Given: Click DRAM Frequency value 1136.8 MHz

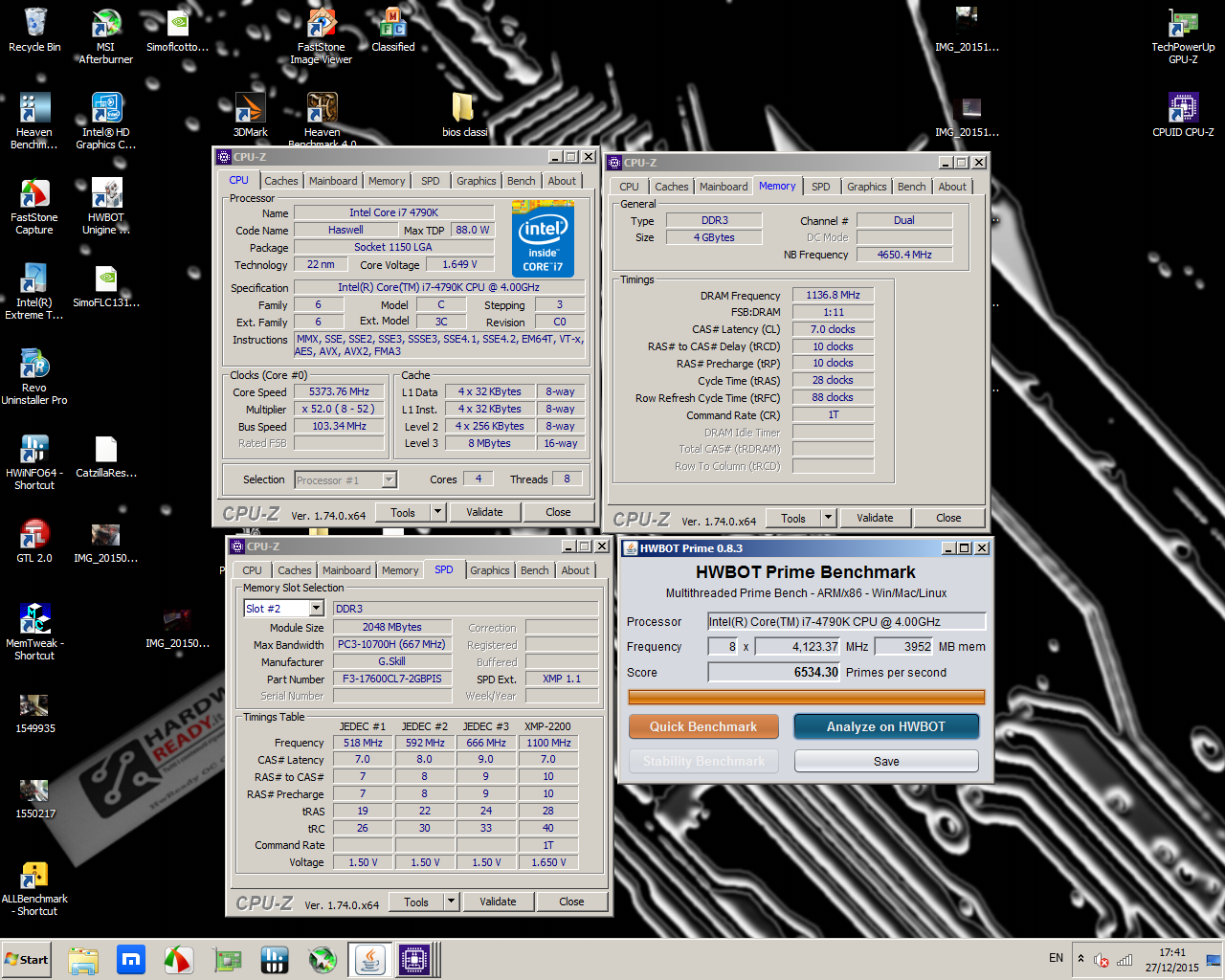Looking at the screenshot, I should point(833,295).
